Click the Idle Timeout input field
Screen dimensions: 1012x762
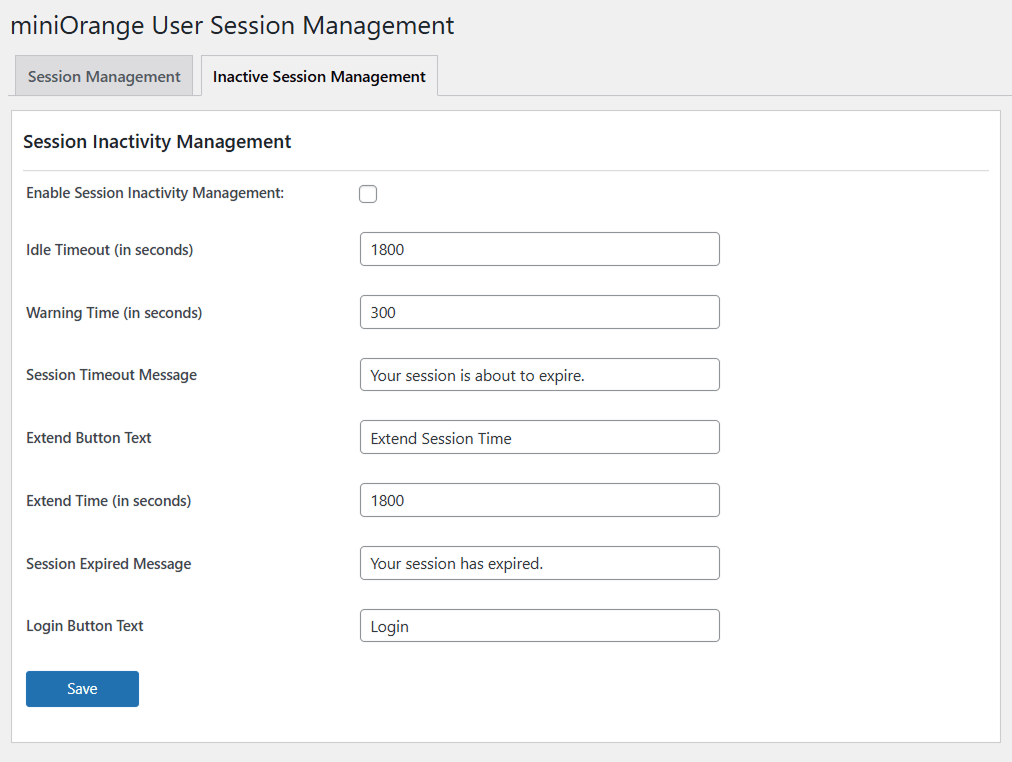tap(540, 249)
